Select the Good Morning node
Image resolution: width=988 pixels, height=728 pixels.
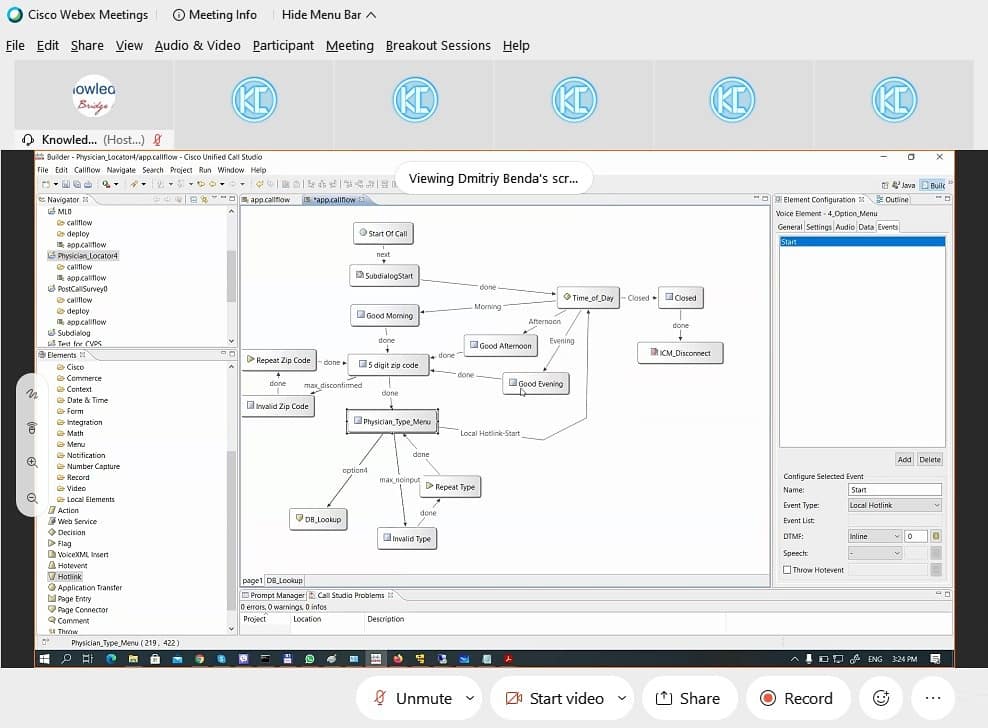384,315
